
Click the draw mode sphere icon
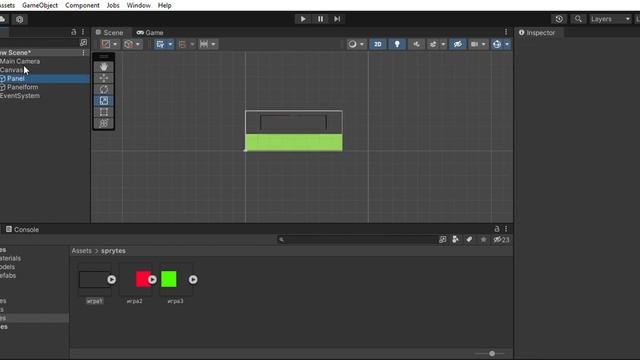352,44
